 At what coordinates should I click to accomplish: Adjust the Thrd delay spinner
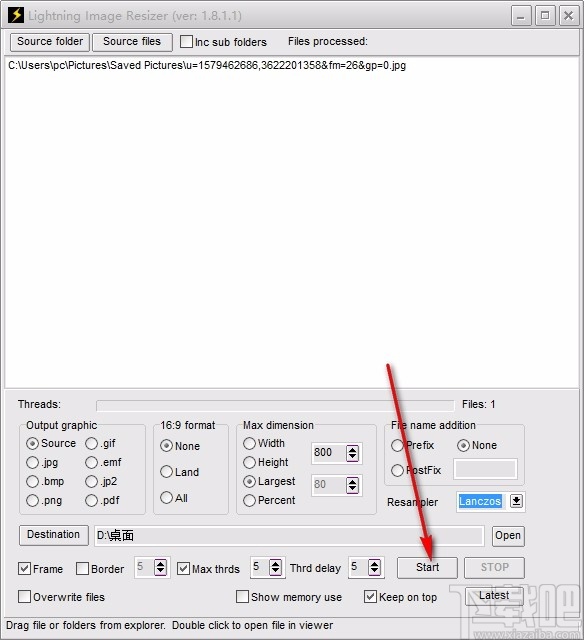click(x=374, y=567)
